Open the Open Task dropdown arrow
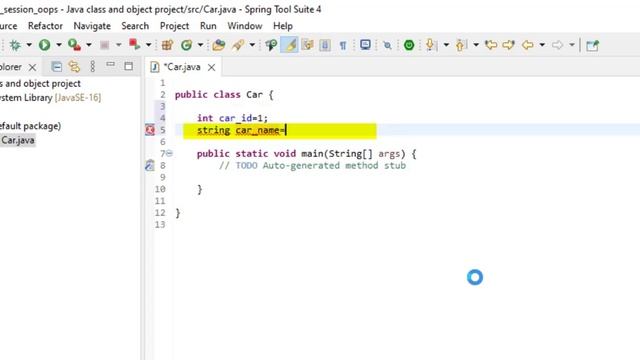The width and height of the screenshot is (640, 360). [x=252, y=45]
